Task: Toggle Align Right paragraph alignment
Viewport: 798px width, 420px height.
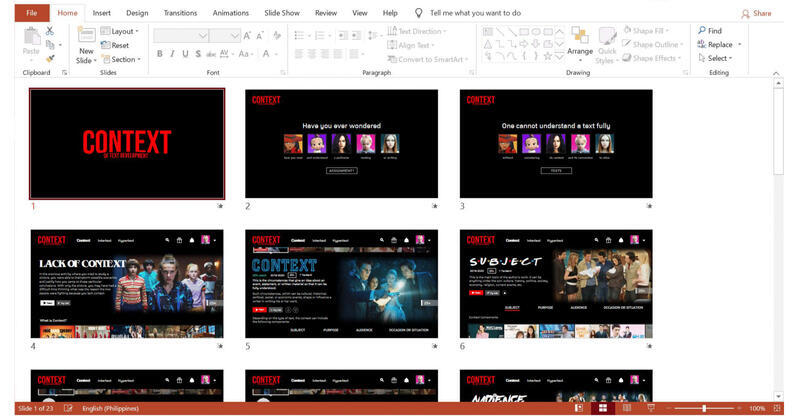Action: (x=325, y=54)
